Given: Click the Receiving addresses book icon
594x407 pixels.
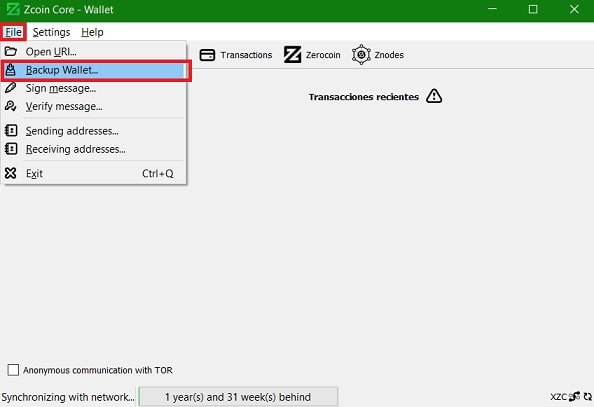Looking at the screenshot, I should tap(11, 149).
